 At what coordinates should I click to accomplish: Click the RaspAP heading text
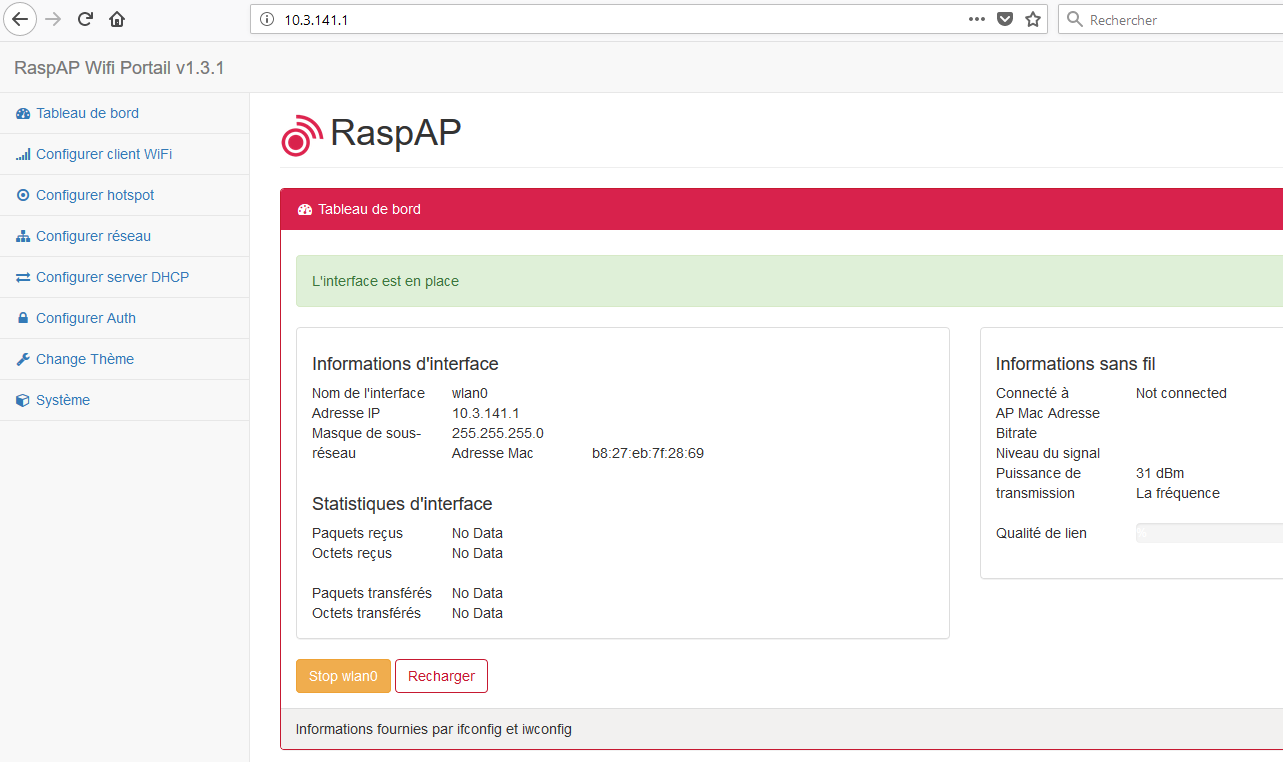pyautogui.click(x=395, y=133)
